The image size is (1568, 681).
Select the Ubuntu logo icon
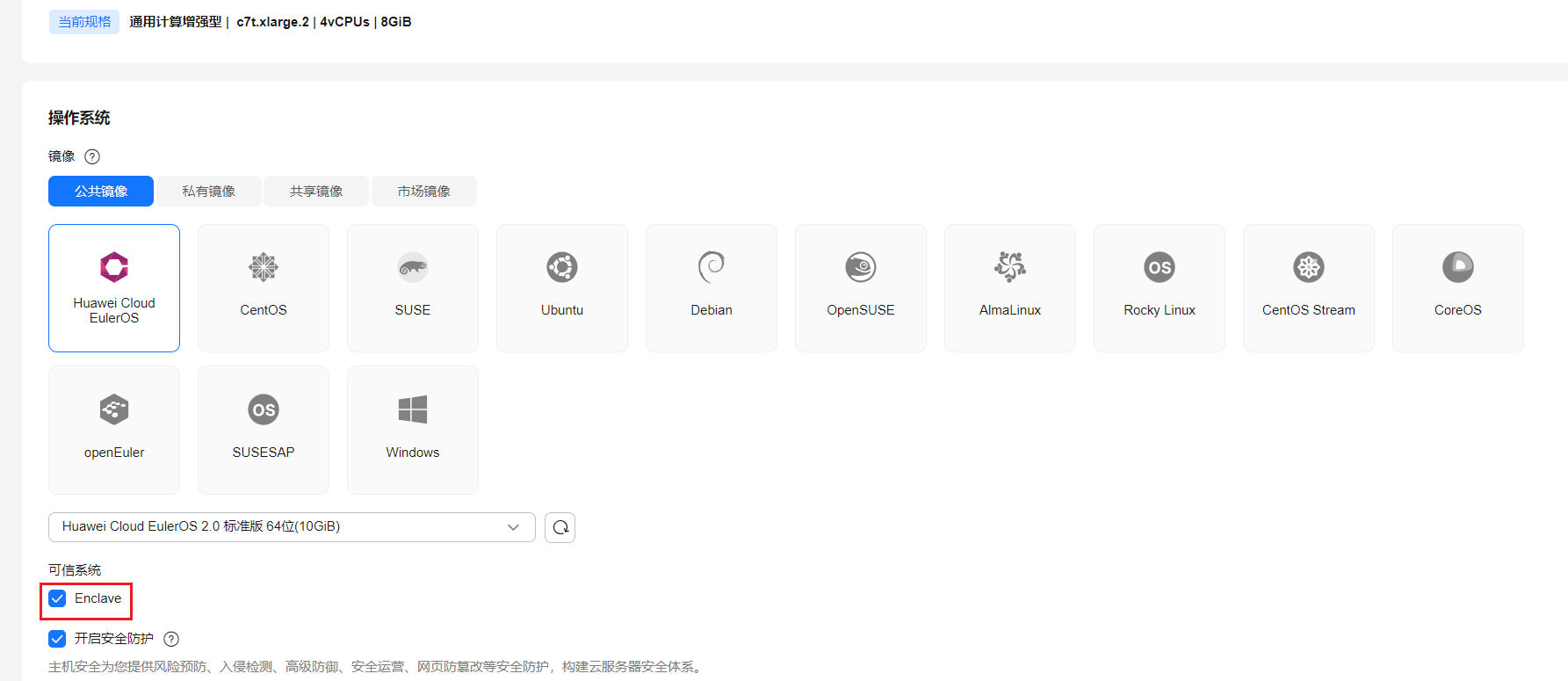pos(562,267)
